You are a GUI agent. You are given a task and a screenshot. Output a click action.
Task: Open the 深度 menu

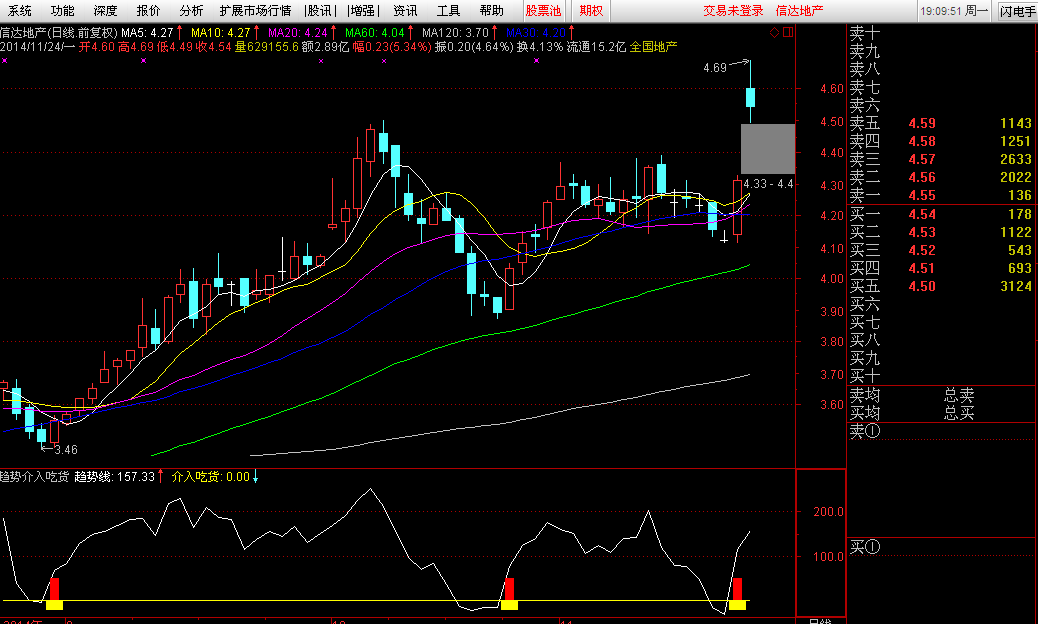[105, 11]
